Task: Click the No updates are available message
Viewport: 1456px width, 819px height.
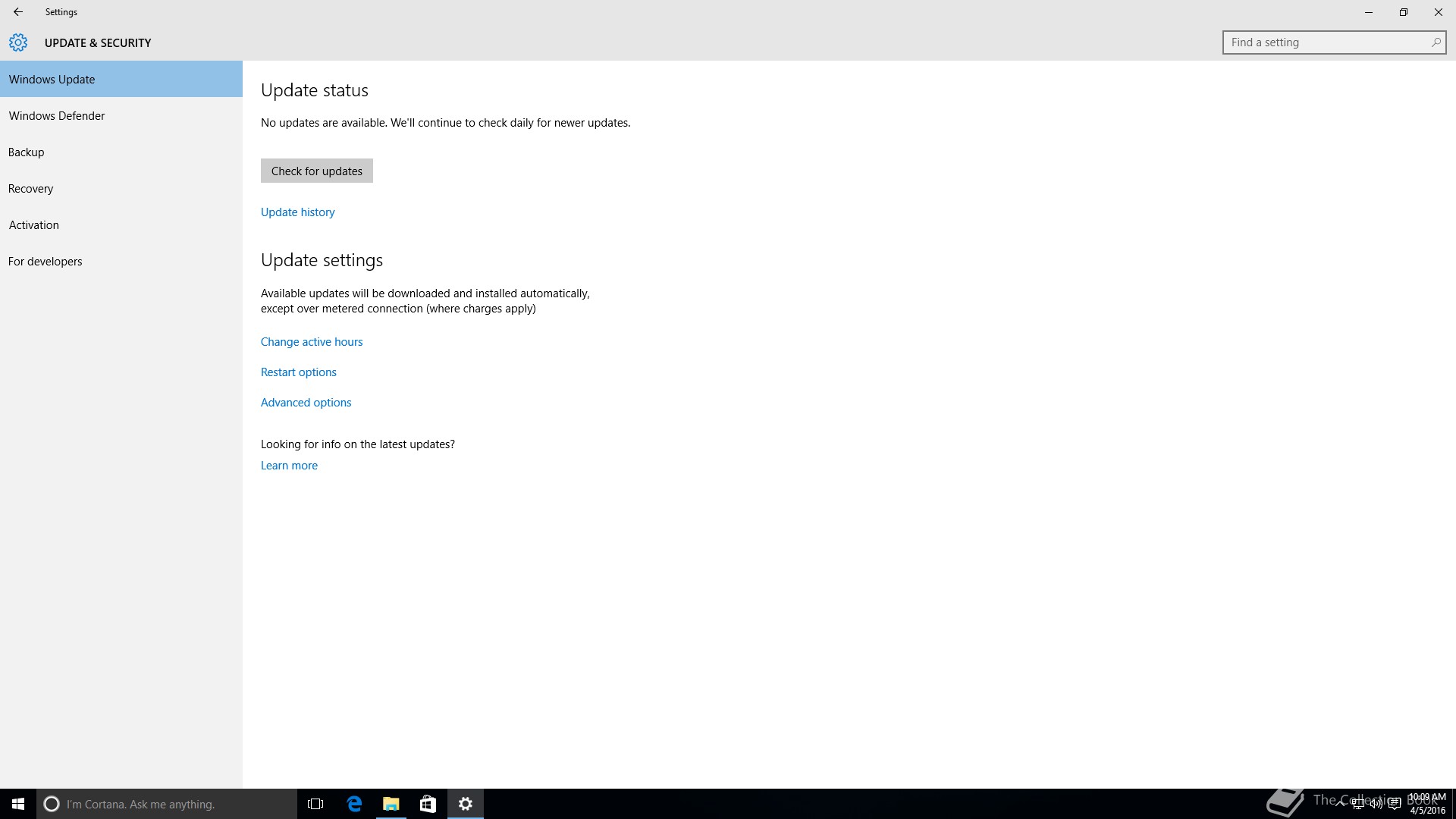Action: click(x=446, y=123)
